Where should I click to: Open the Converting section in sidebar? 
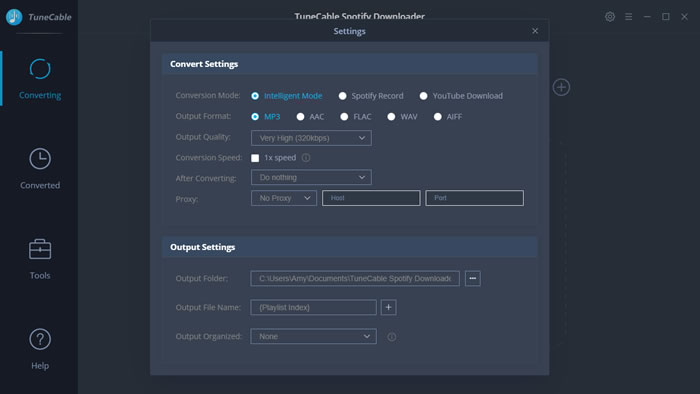tap(40, 79)
